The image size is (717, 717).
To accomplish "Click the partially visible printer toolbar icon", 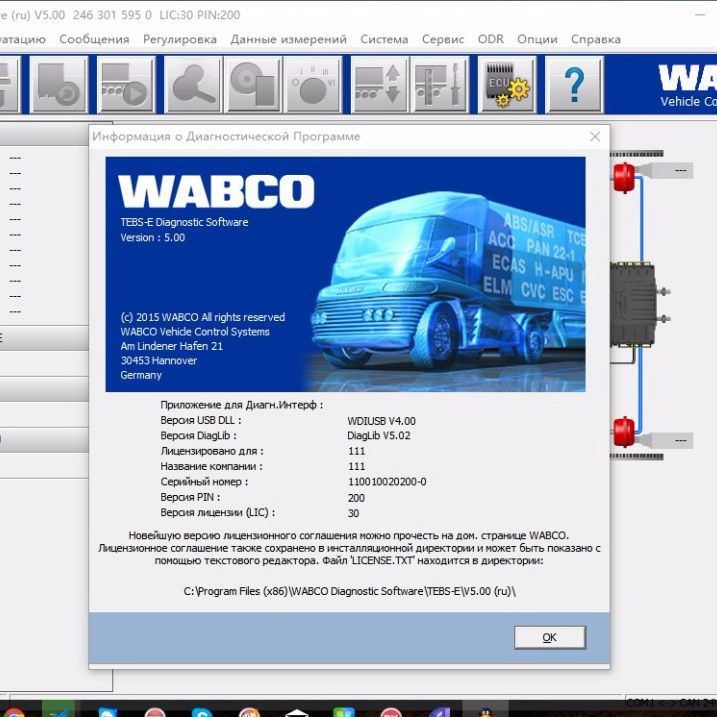I will [x=8, y=84].
